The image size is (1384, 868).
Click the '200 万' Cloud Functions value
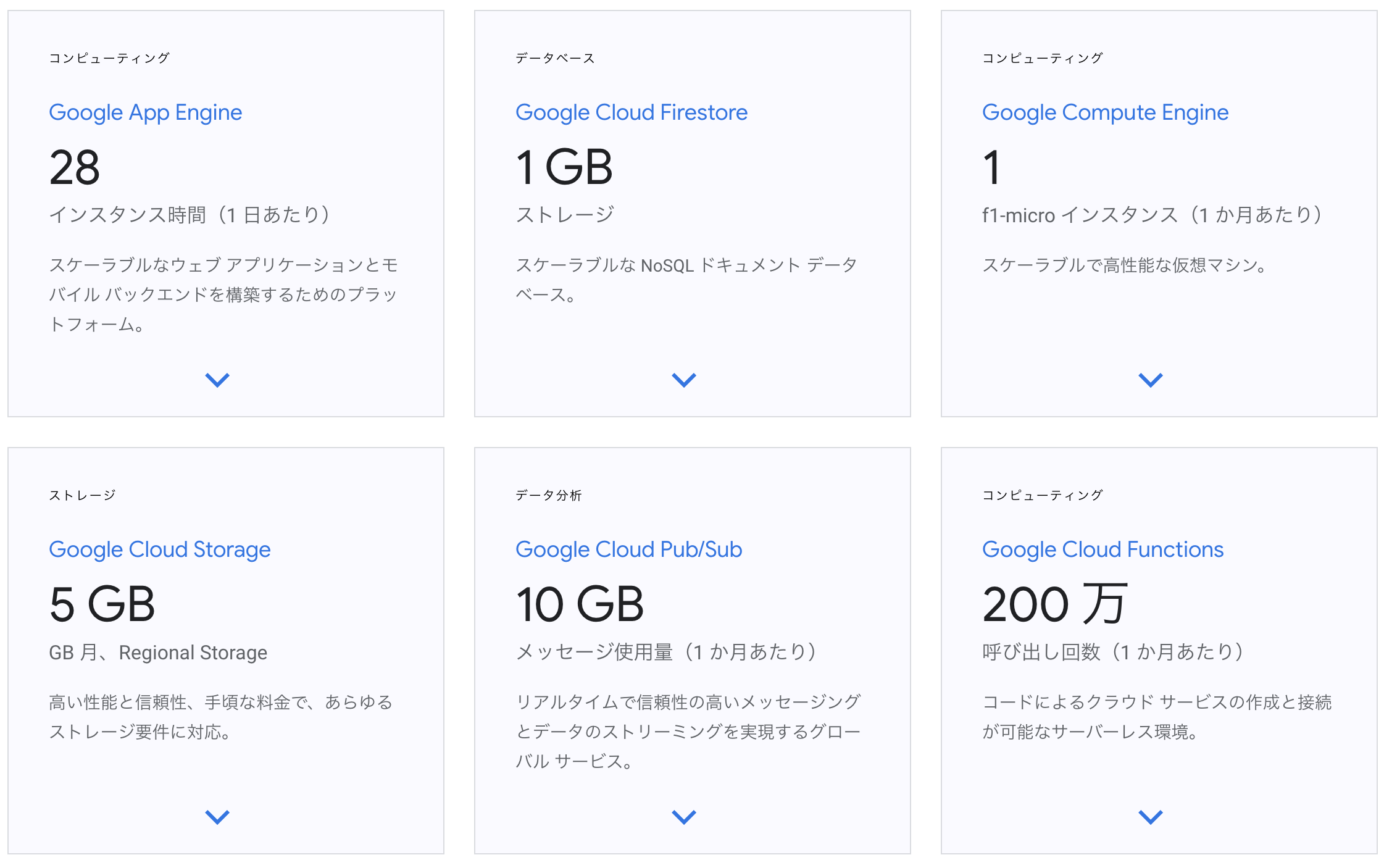click(1055, 604)
